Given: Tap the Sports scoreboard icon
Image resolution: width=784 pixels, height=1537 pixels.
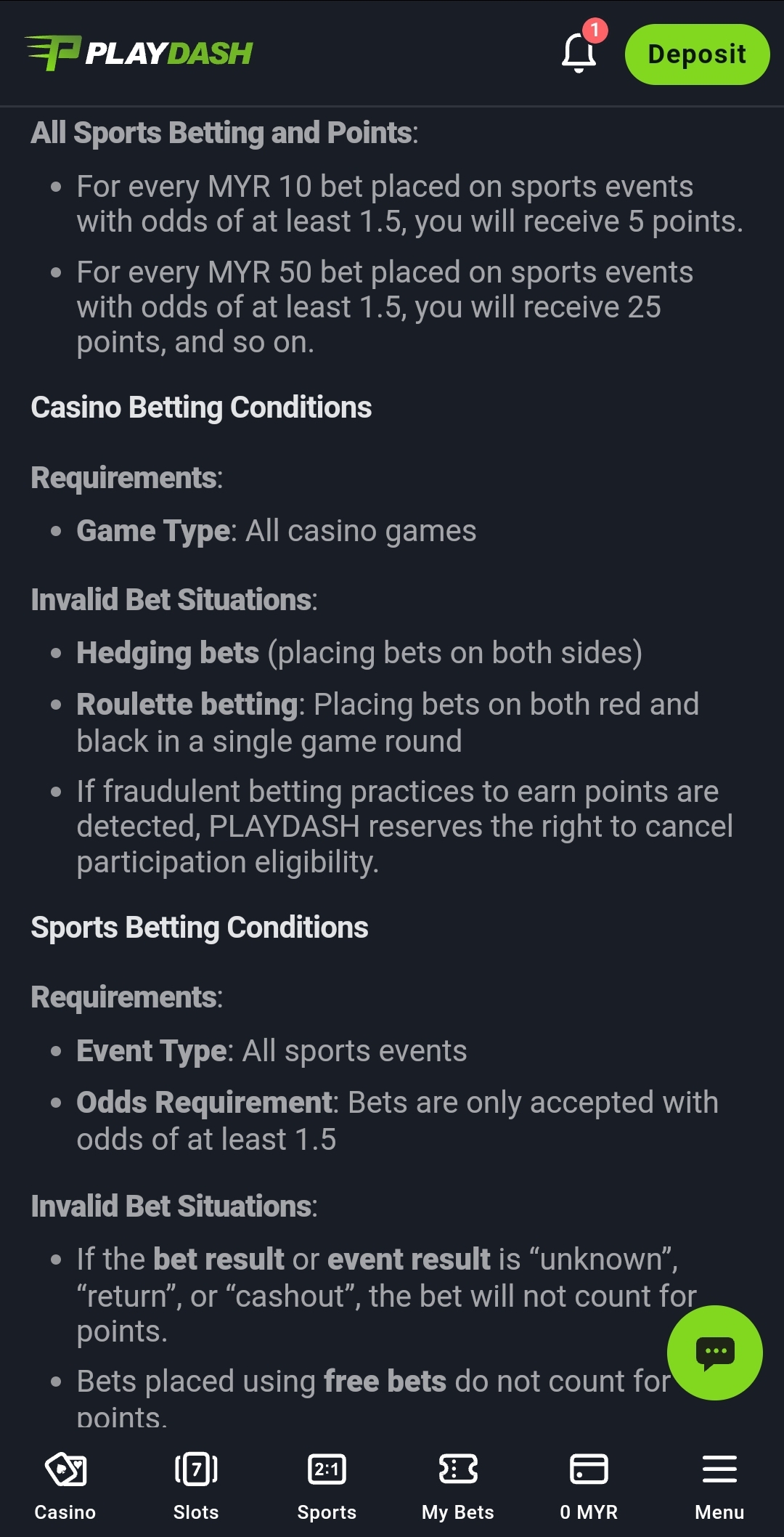Looking at the screenshot, I should 327,1469.
